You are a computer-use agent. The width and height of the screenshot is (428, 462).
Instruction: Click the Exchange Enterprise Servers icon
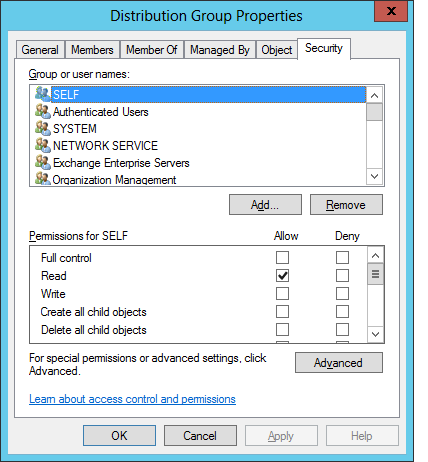point(43,162)
